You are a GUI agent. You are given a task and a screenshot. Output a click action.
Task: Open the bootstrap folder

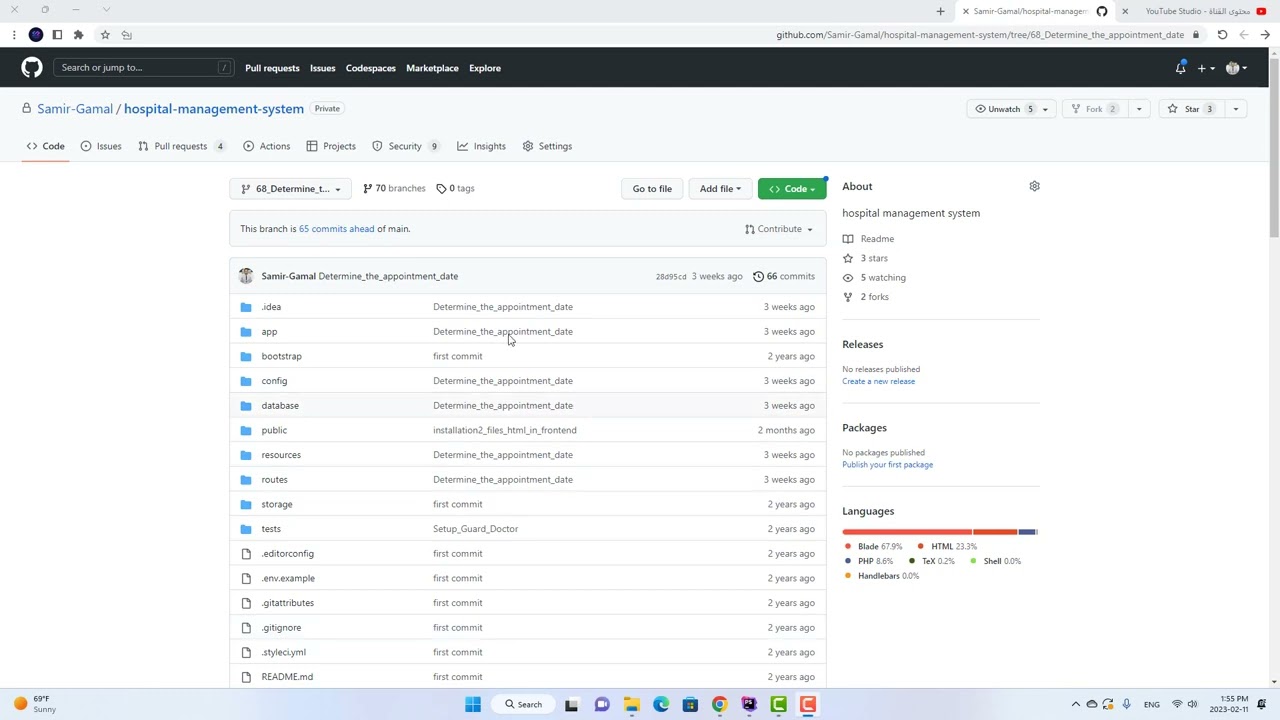(281, 356)
